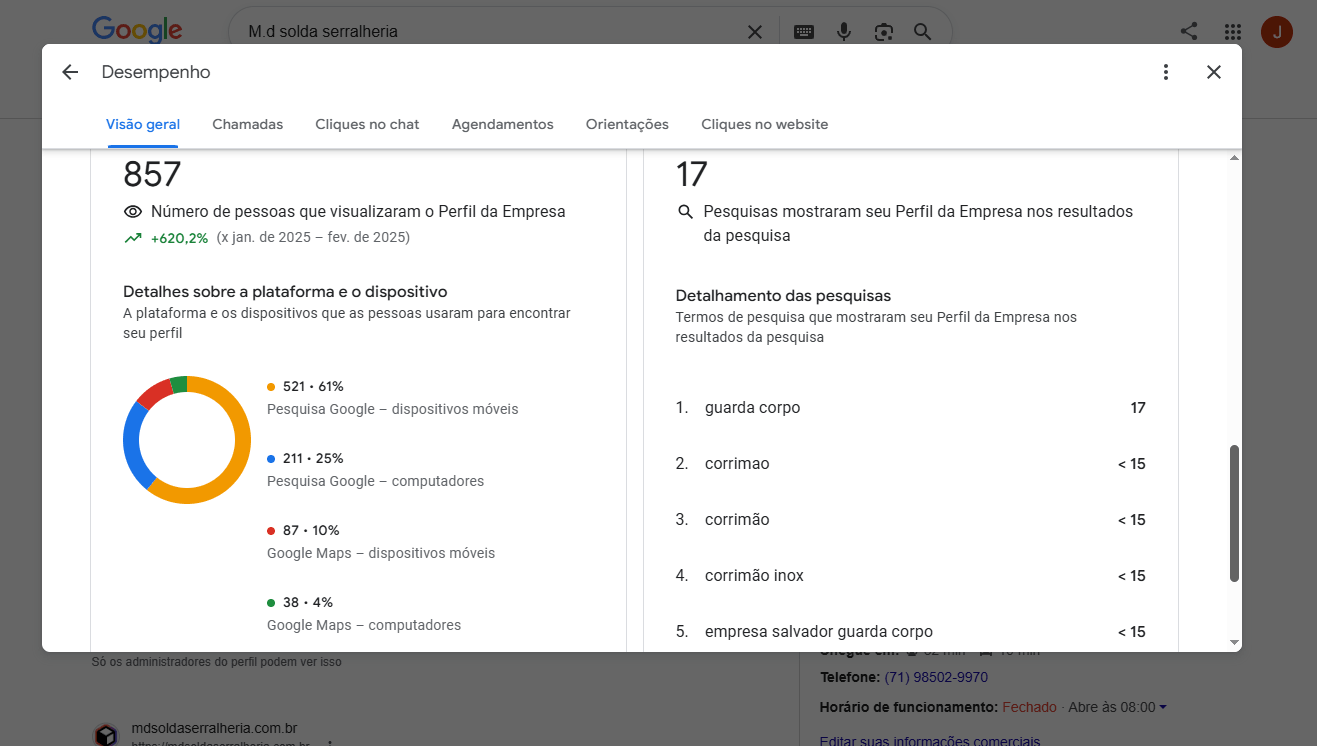Go to the Orientações tab
The image size is (1322, 746).
tap(627, 124)
